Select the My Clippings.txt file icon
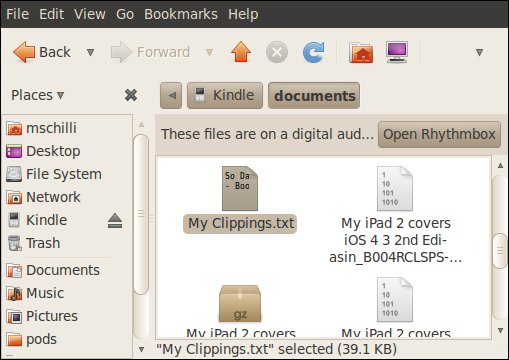 [240, 188]
